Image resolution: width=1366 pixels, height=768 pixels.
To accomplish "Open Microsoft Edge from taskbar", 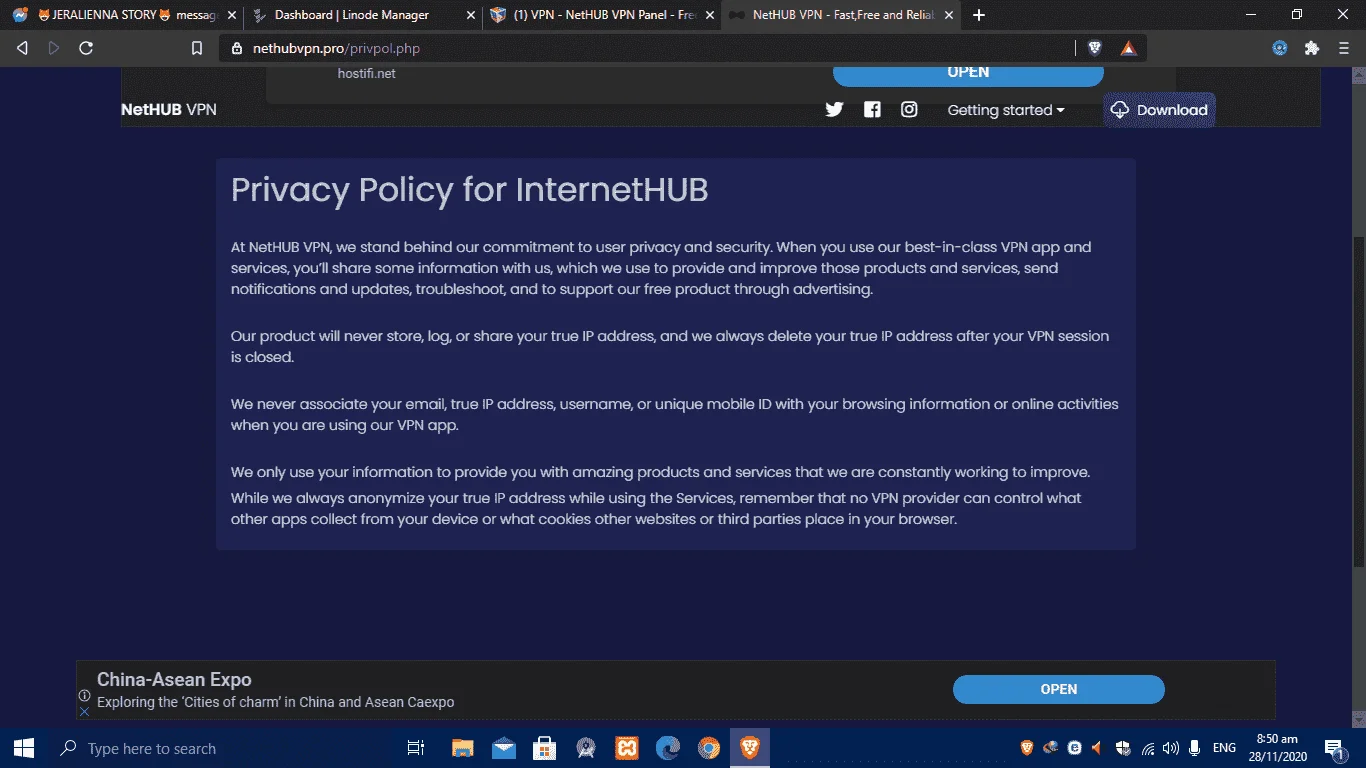I will pyautogui.click(x=668, y=748).
